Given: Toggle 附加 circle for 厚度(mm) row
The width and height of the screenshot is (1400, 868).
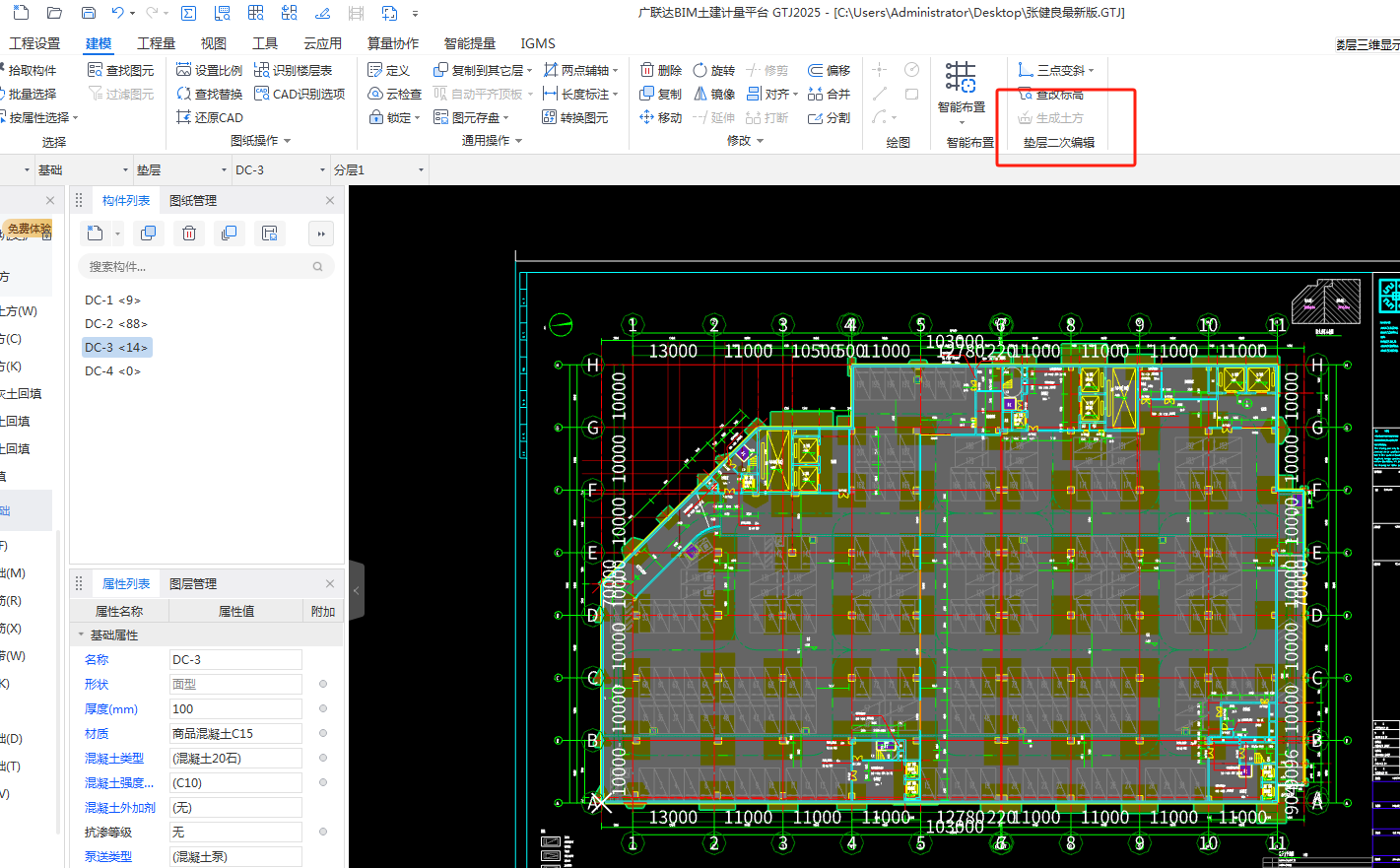Looking at the screenshot, I should point(322,708).
